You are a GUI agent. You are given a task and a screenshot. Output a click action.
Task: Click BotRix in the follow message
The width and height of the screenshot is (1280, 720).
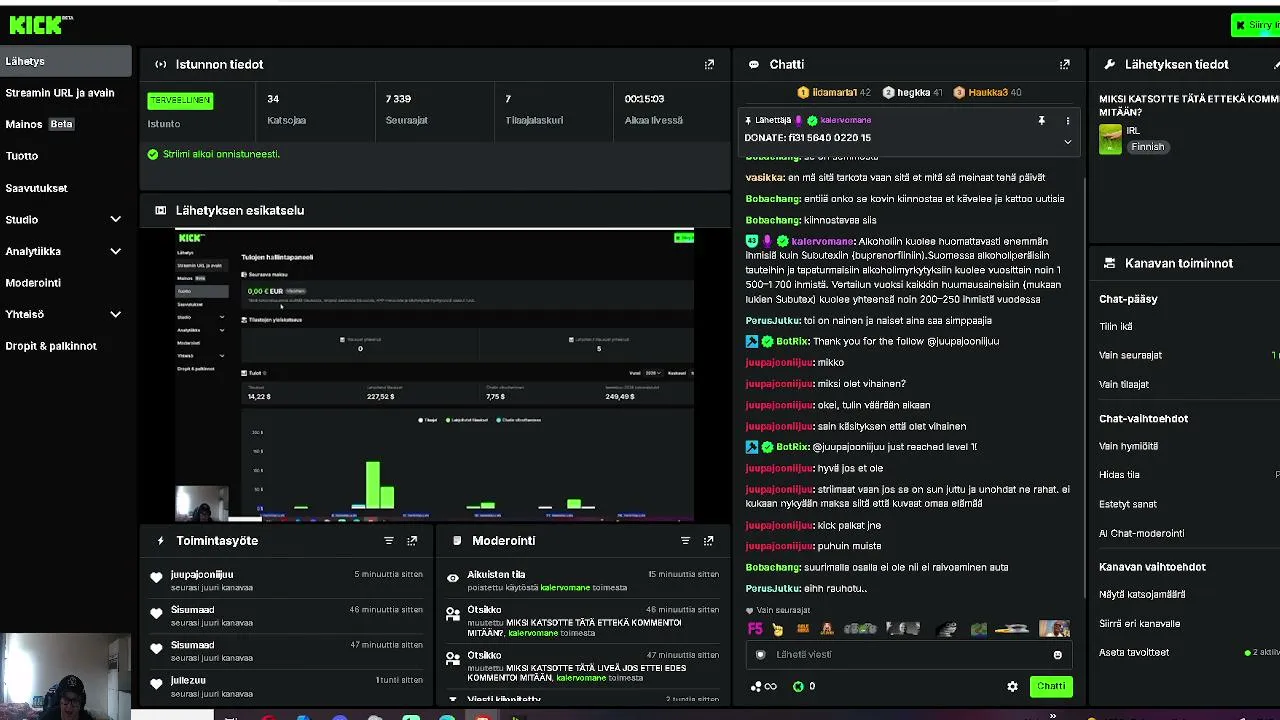point(791,341)
